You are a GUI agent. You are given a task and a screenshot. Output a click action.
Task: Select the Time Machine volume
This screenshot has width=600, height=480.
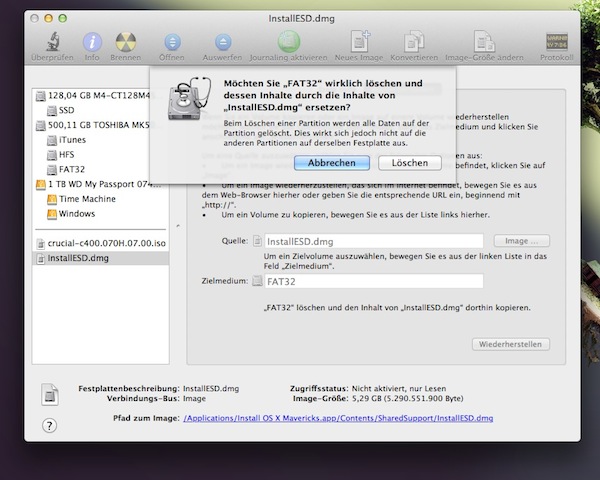(87, 199)
